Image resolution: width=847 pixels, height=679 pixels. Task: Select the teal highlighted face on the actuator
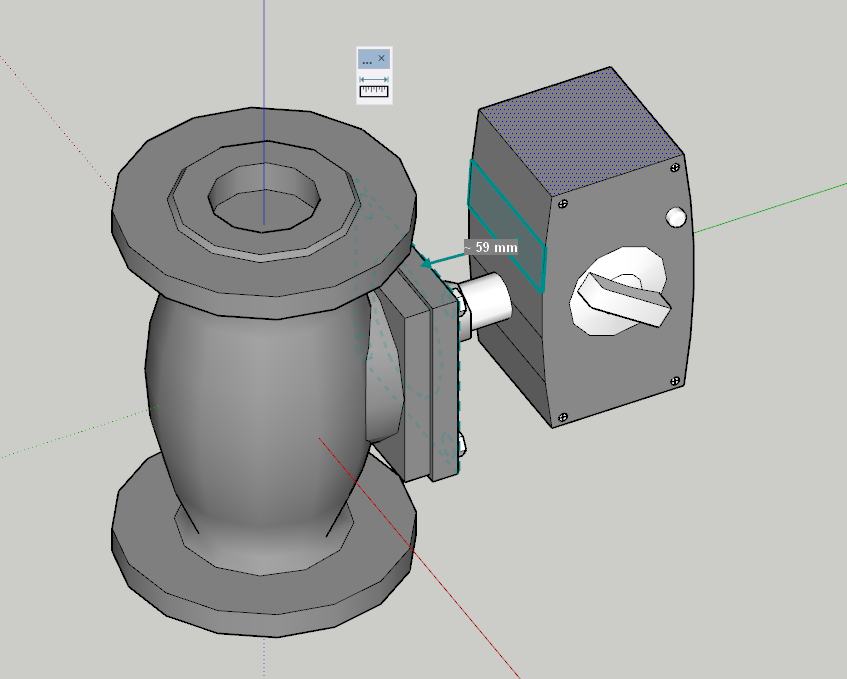[506, 229]
